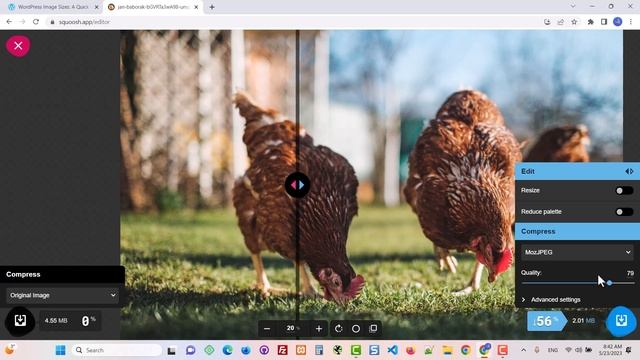Click the left Compress panel header
The width and height of the screenshot is (640, 360).
click(62, 274)
